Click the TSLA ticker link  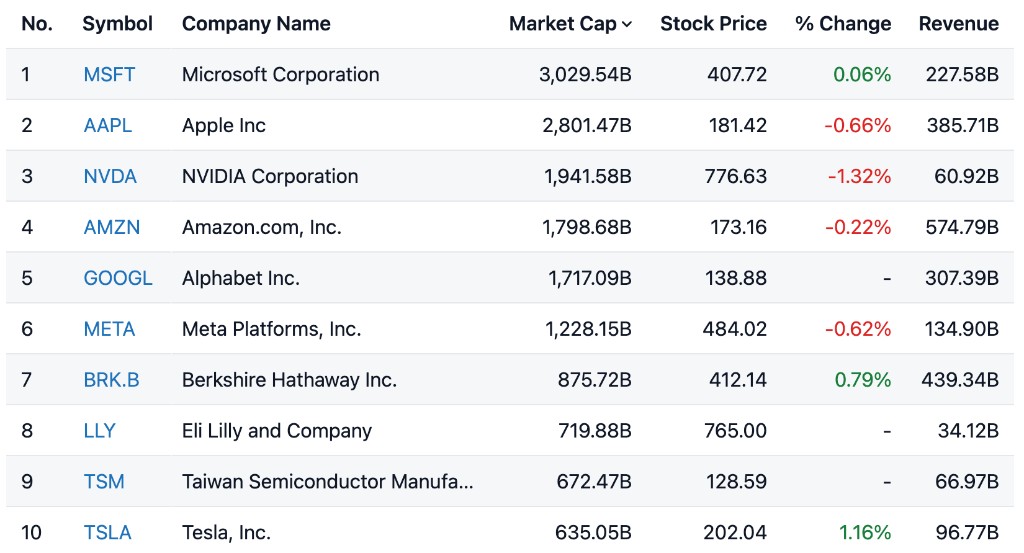[107, 533]
